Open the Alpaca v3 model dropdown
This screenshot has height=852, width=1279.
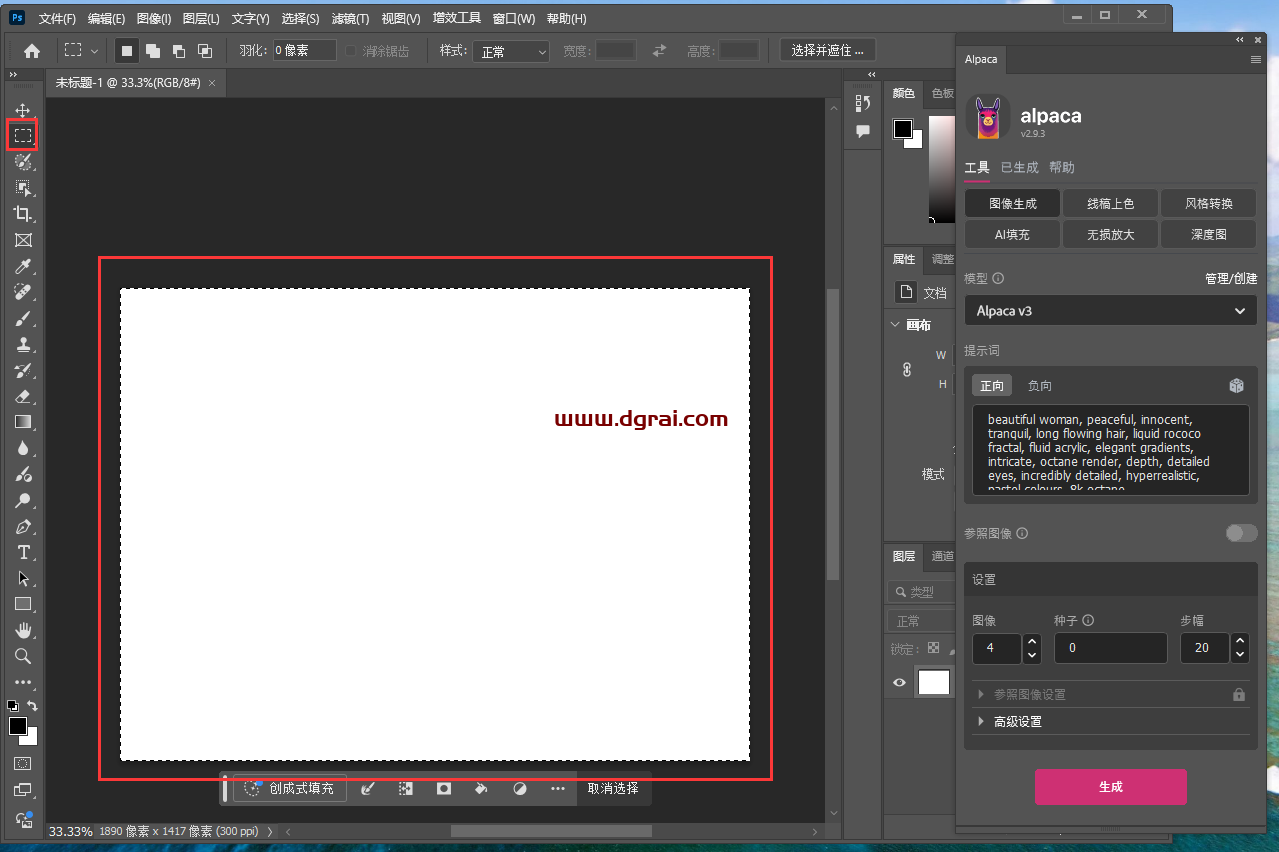click(x=1110, y=311)
